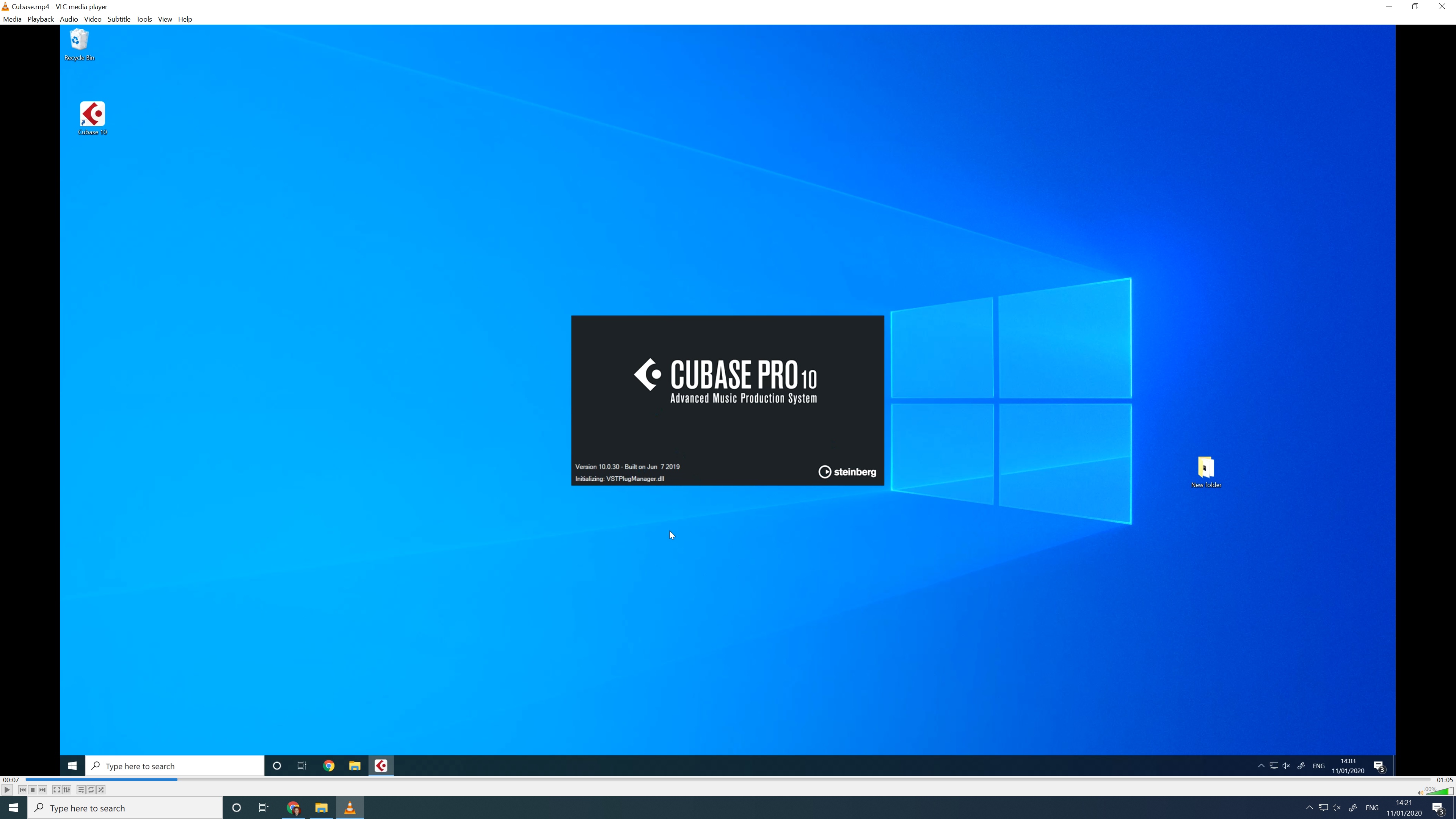Click the search box inside the recorded video taskbar
This screenshot has height=819, width=1456.
[x=175, y=766]
